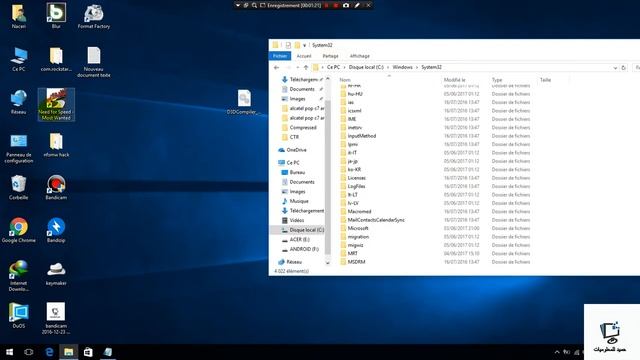Viewport: 640px width, 360px height.
Task: Select Need for Speed Most Wanted shortcut
Action: pos(56,104)
